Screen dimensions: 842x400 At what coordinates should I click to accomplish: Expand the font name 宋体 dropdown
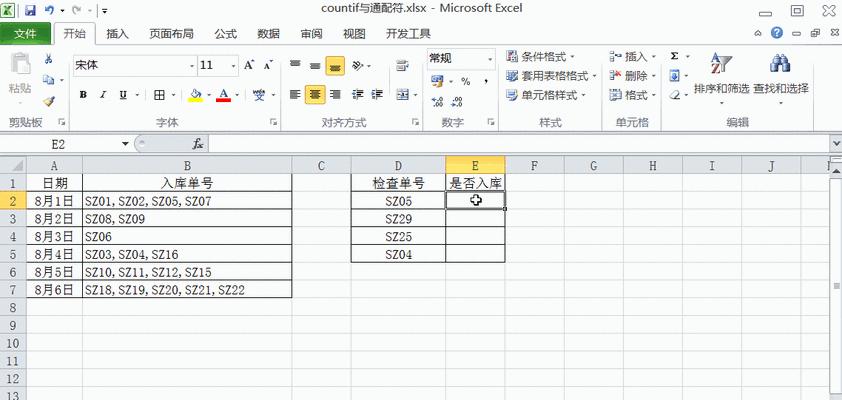pos(192,65)
